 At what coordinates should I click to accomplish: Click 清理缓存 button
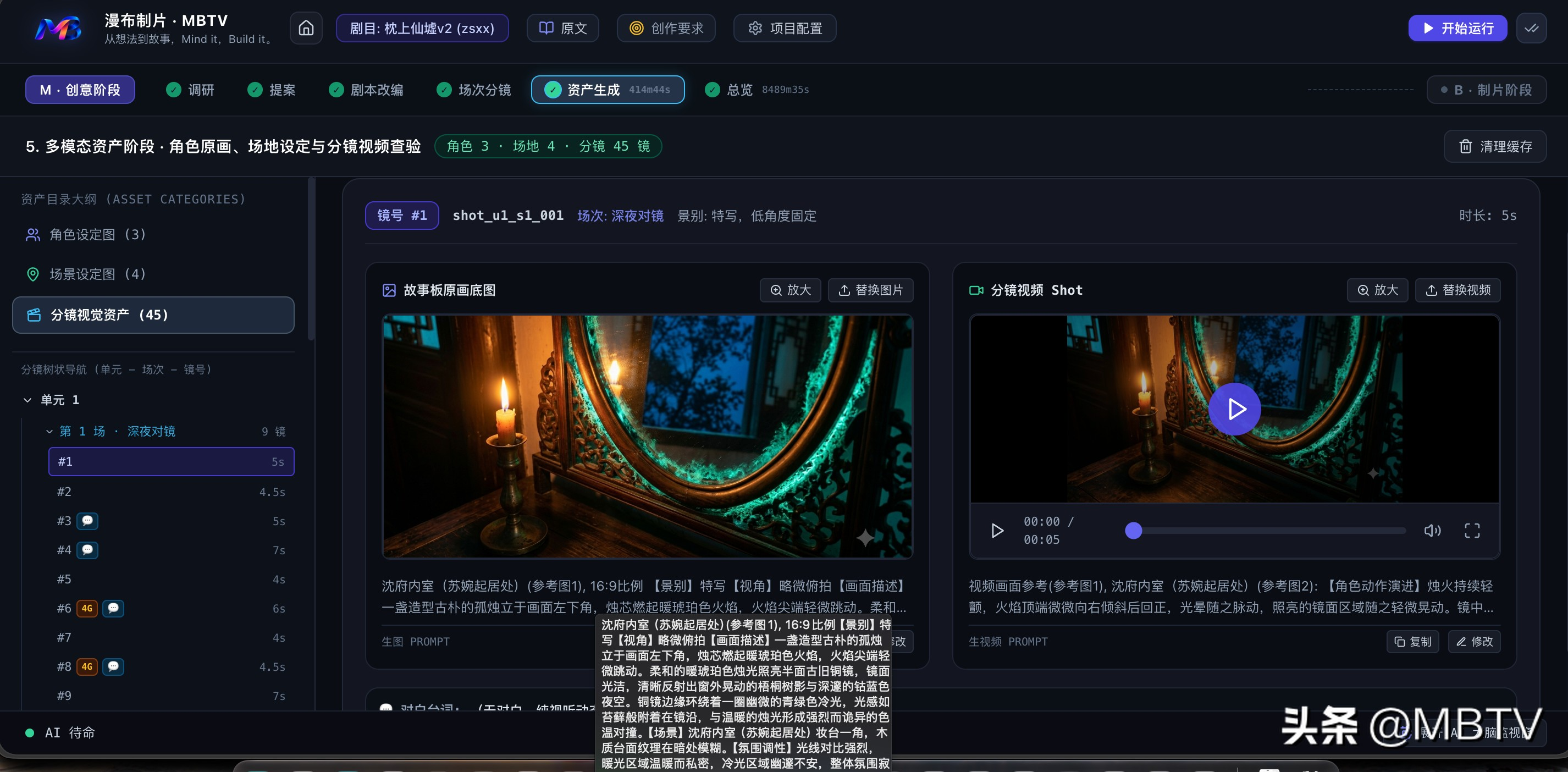point(1495,146)
